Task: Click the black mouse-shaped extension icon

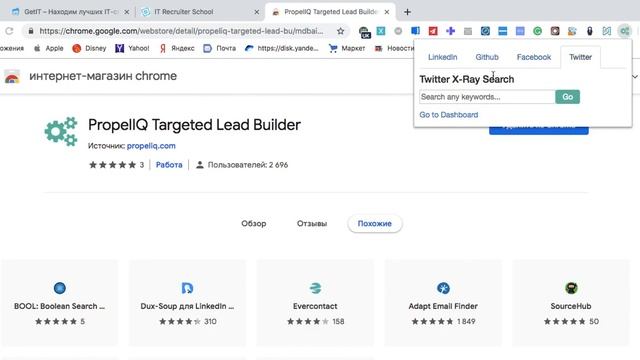Action: click(x=590, y=31)
